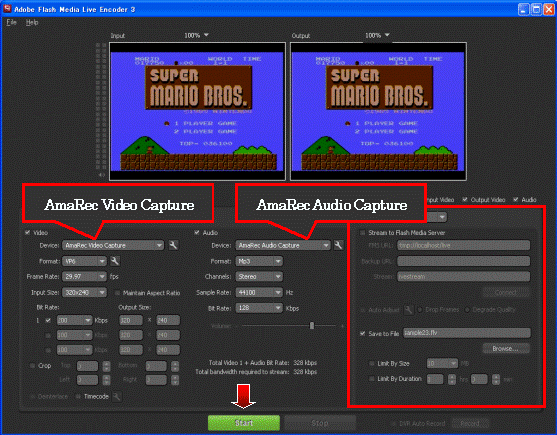This screenshot has height=435, width=557.
Task: Select Degrade Quality radio button
Action: click(467, 310)
